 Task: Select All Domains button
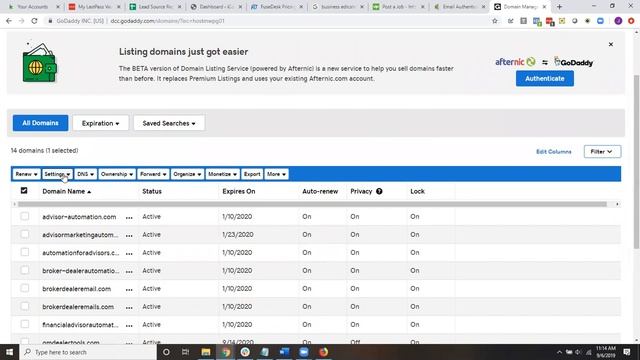click(x=40, y=123)
